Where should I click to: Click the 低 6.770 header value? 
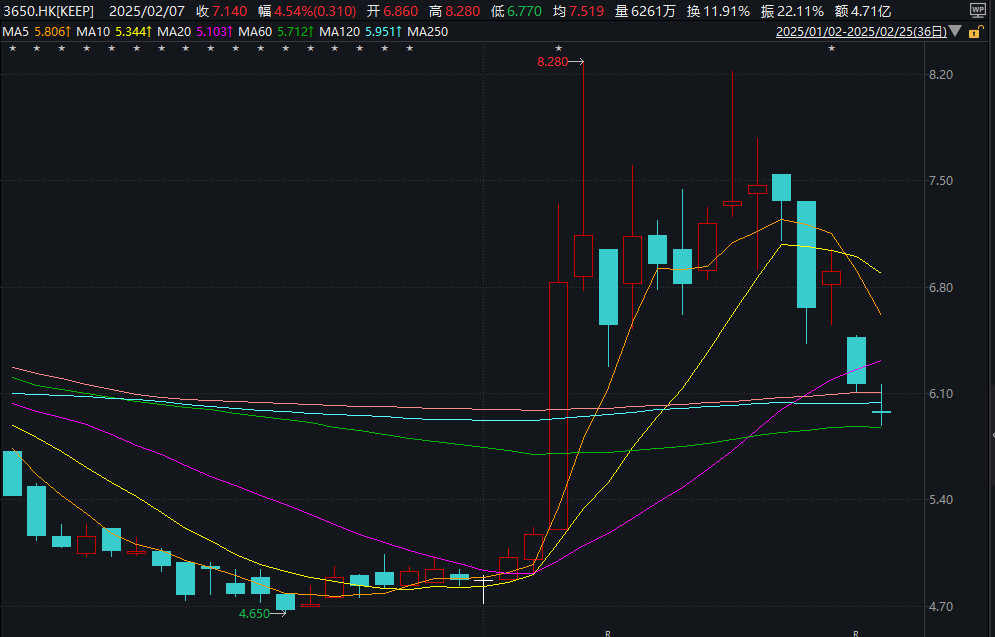[x=516, y=11]
